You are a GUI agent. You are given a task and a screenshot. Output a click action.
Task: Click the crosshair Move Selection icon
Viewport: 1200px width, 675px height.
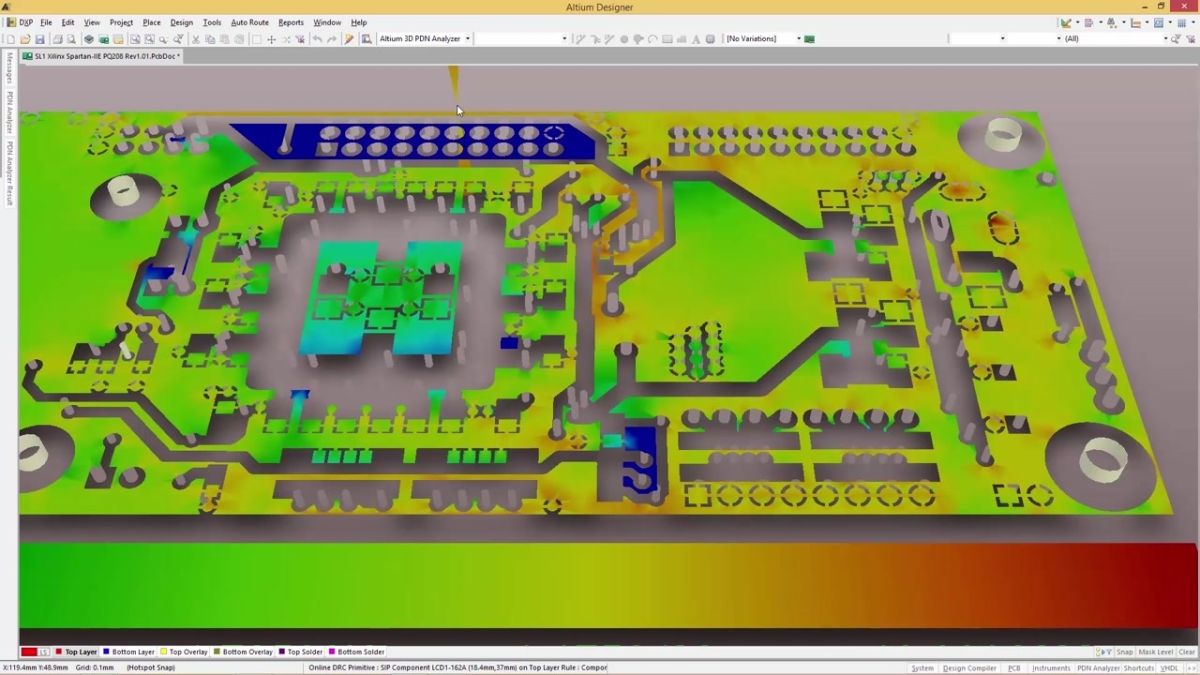(271, 39)
